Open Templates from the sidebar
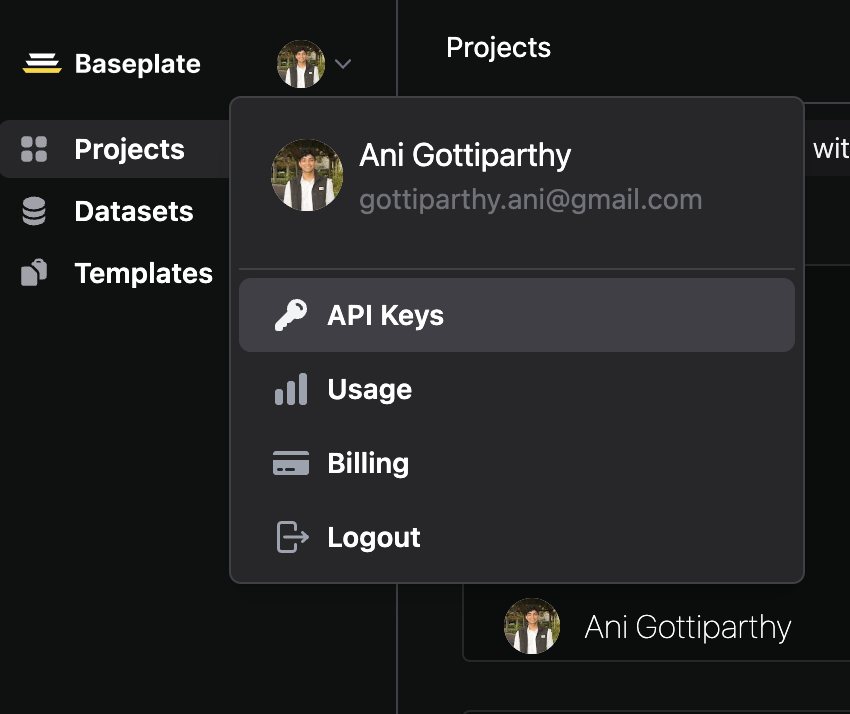 tap(143, 273)
